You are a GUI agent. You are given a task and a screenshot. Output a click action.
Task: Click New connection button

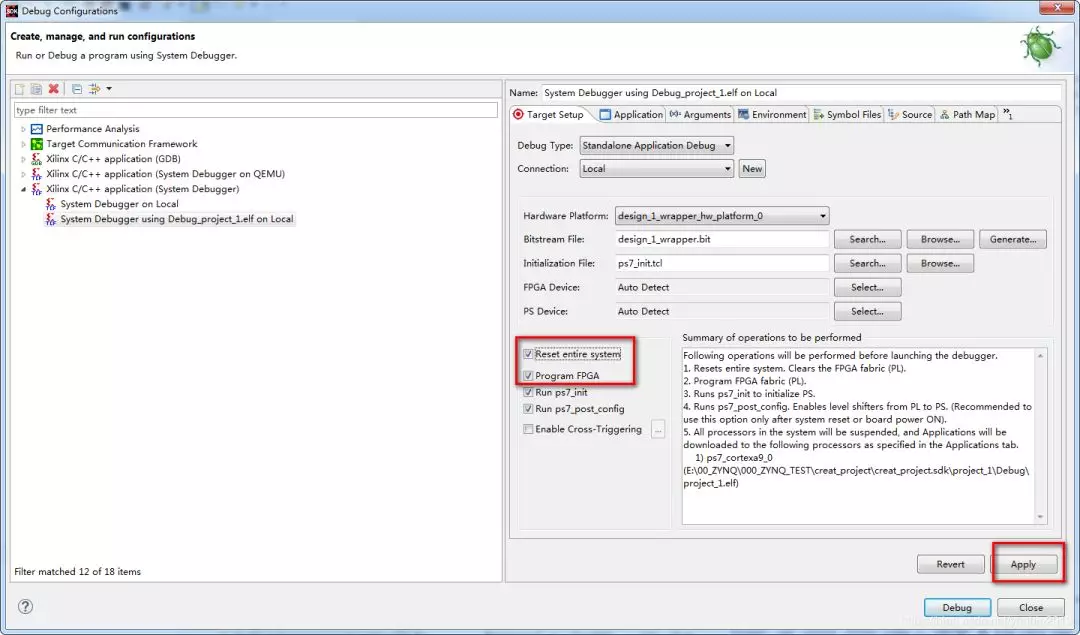(x=752, y=169)
